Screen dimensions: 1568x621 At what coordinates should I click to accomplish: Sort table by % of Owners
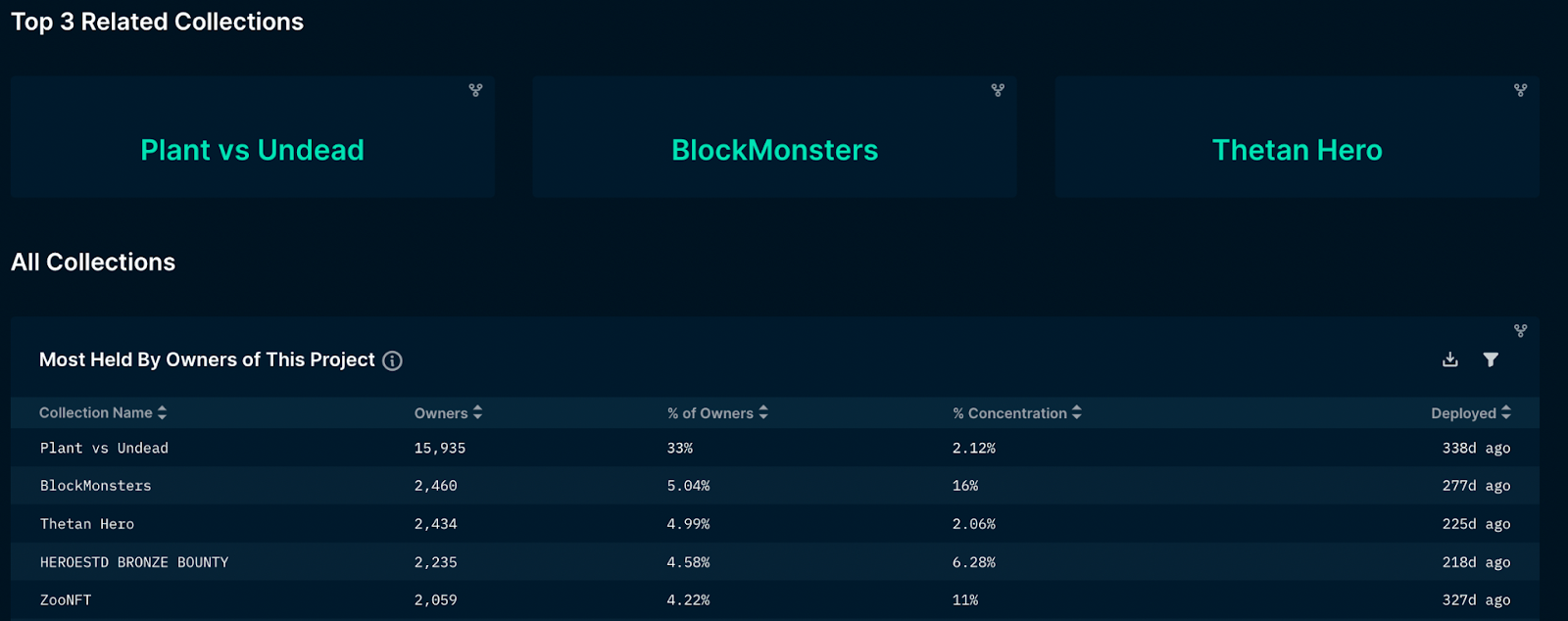point(717,412)
